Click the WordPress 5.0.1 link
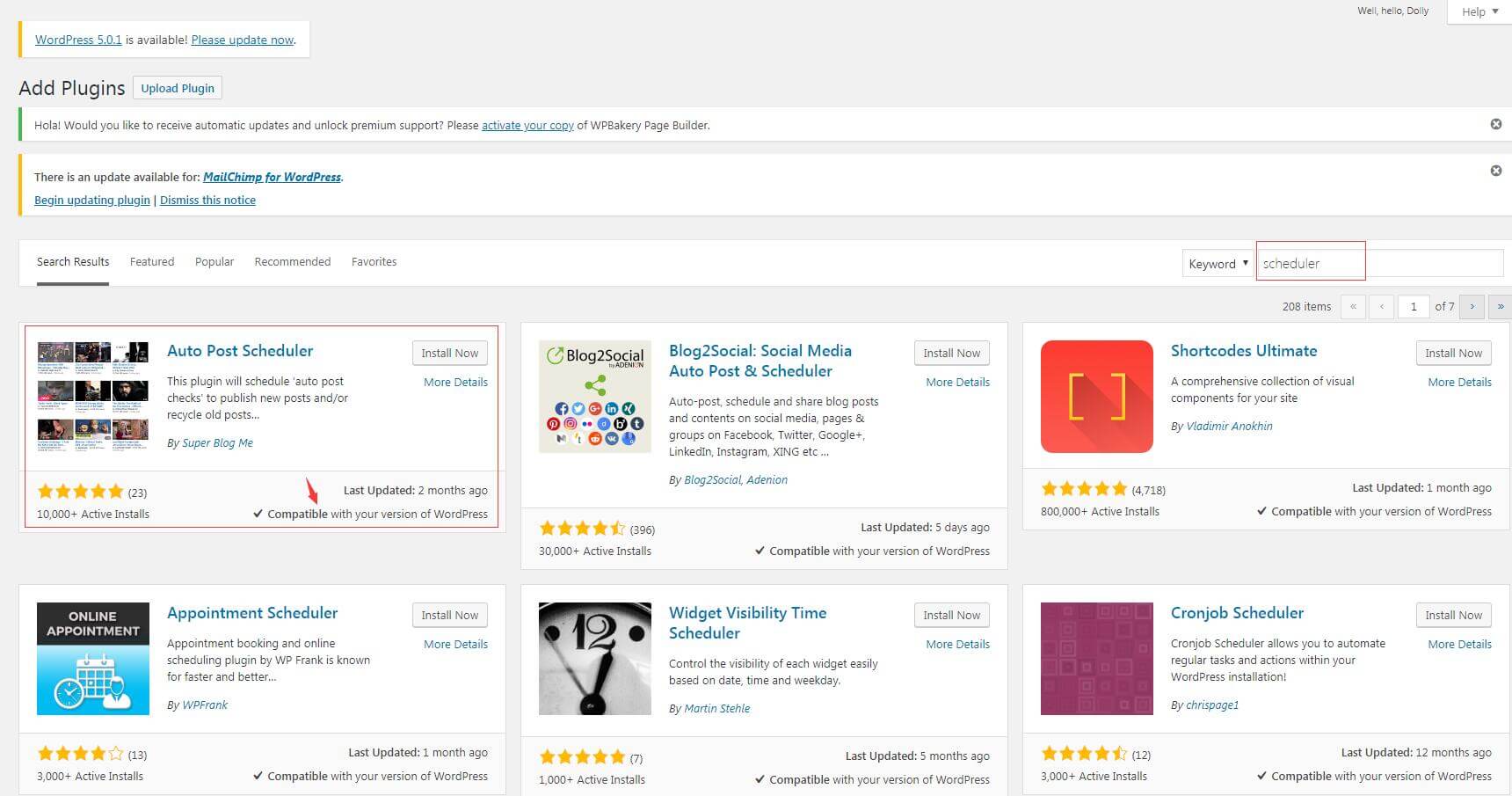 tap(78, 40)
